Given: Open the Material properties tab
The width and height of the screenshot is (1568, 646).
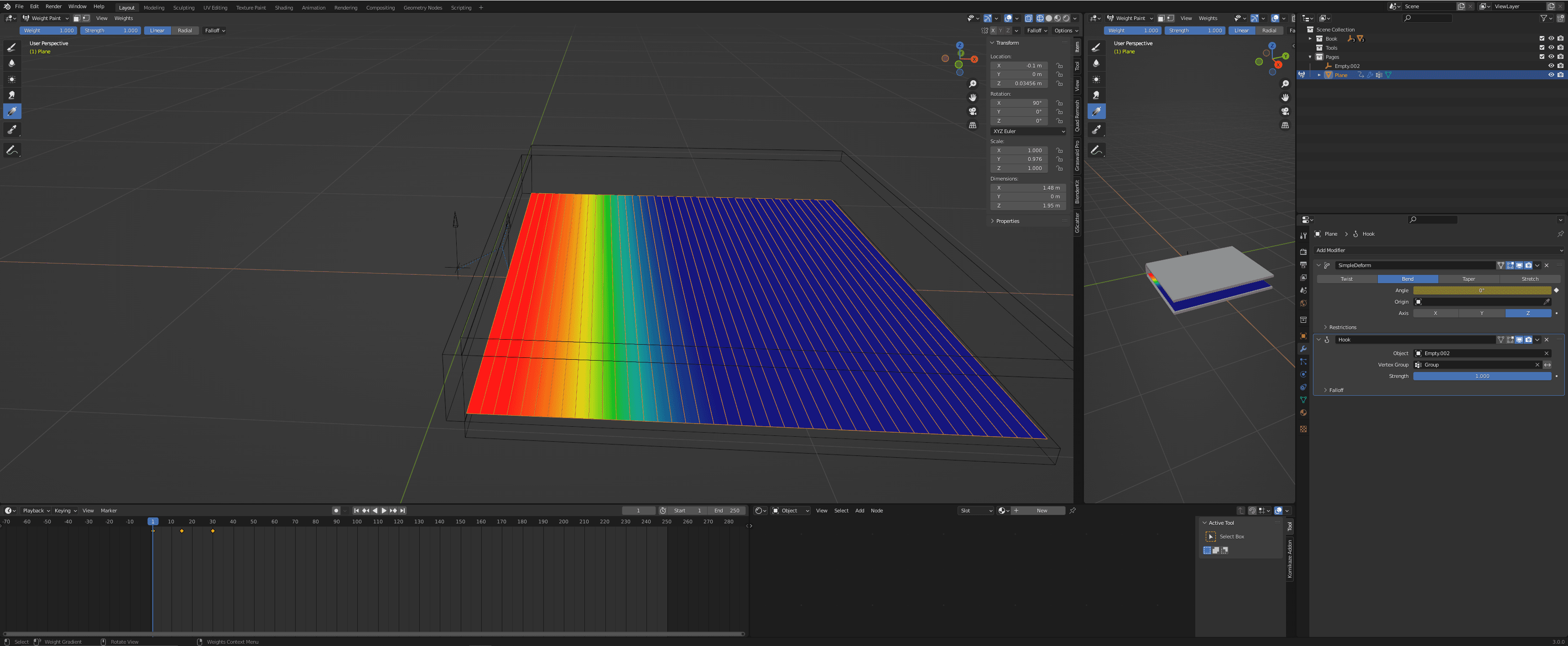Looking at the screenshot, I should [x=1303, y=413].
